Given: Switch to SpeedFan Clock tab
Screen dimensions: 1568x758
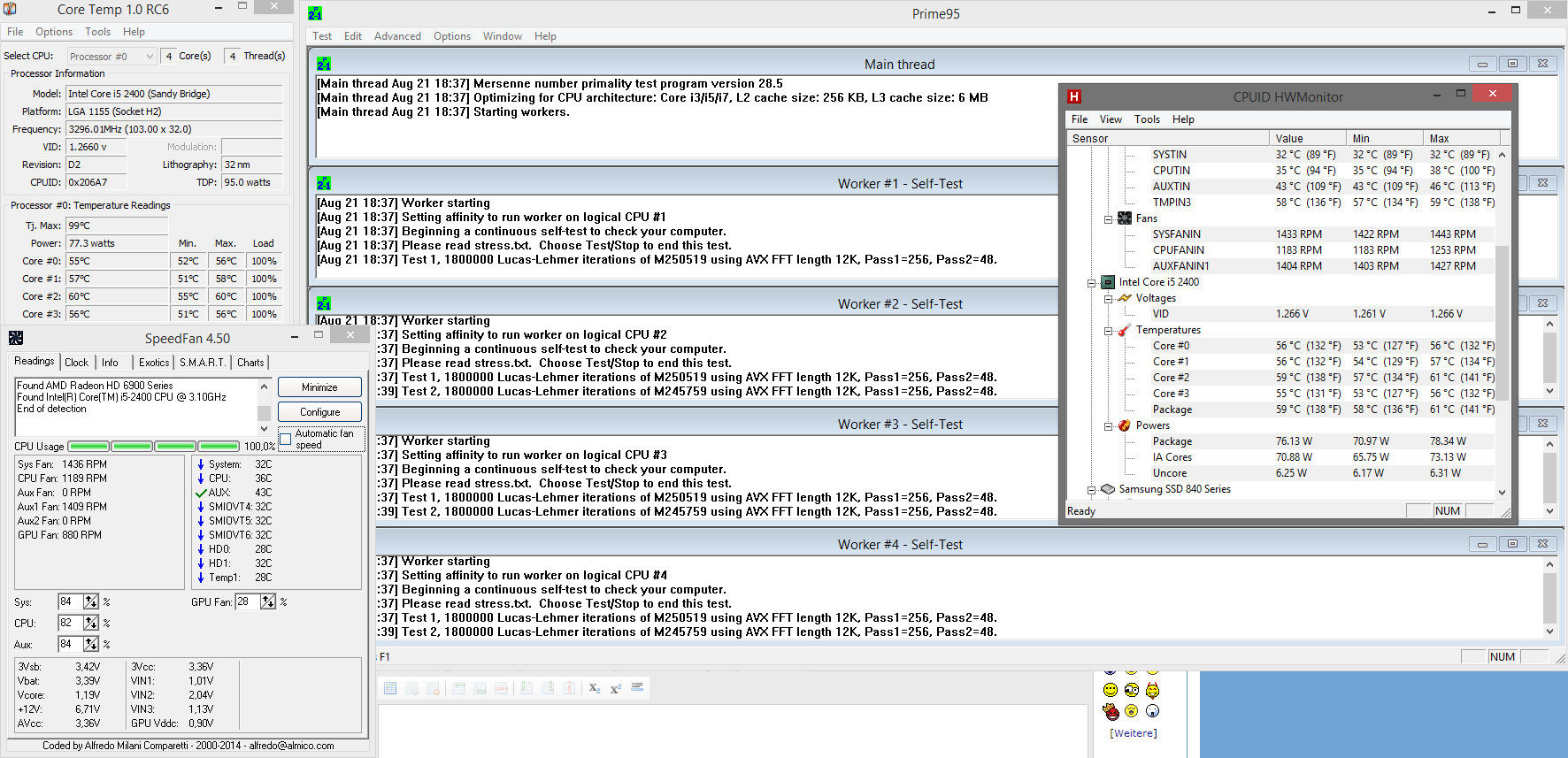Looking at the screenshot, I should (77, 363).
